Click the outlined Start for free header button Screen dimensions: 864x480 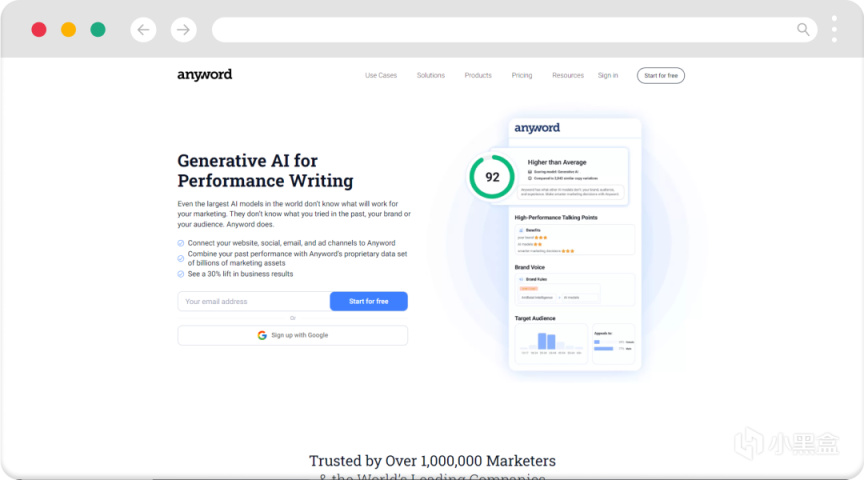point(661,75)
